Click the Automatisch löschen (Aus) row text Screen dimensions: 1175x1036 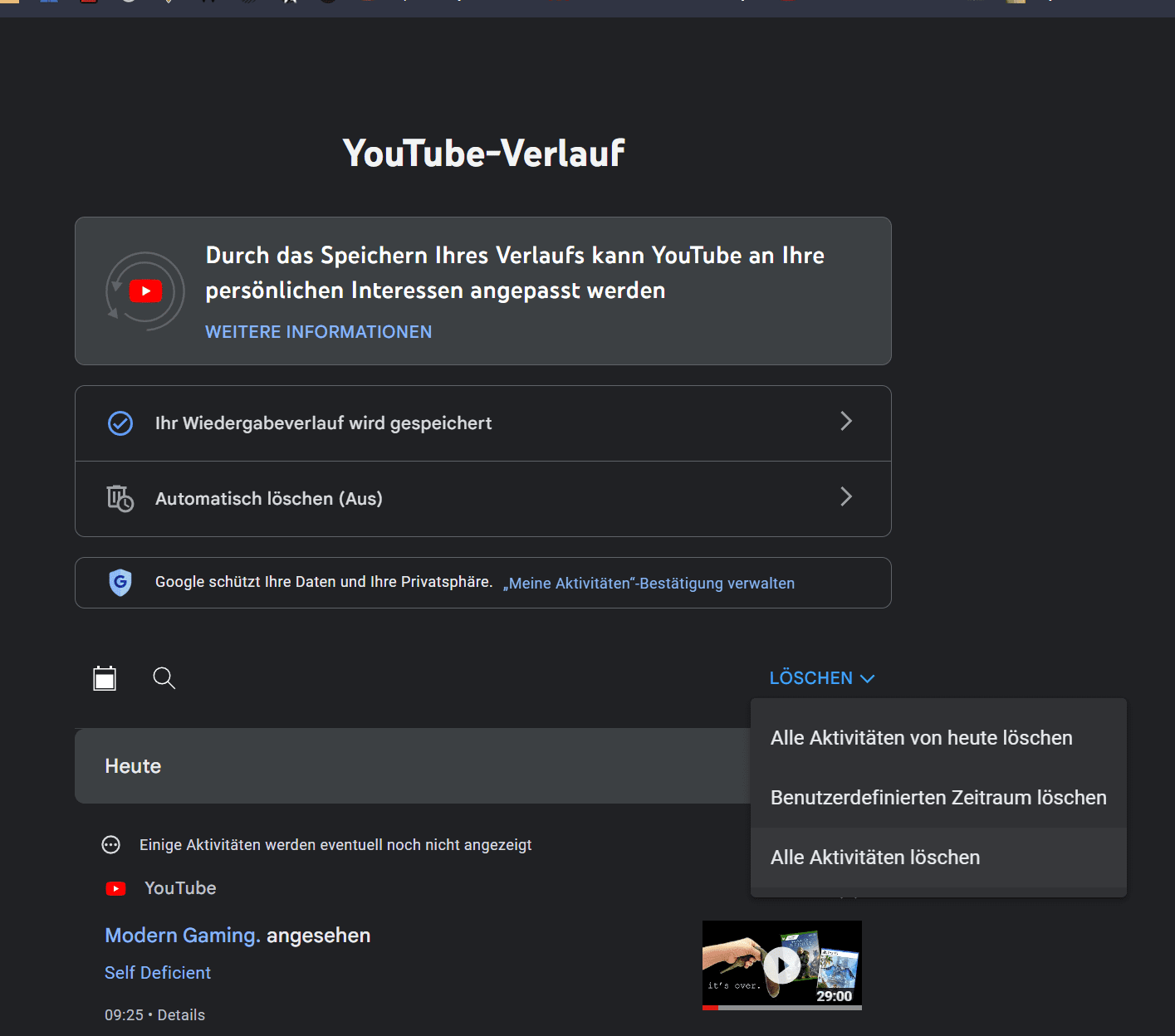click(269, 499)
